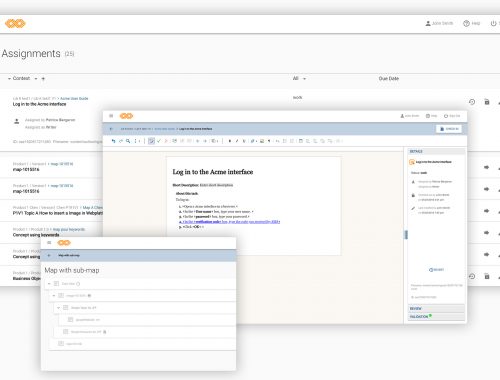The height and width of the screenshot is (380, 500).
Task: Collapse the third-level node in the sub-map tree
Action: click(x=58, y=308)
